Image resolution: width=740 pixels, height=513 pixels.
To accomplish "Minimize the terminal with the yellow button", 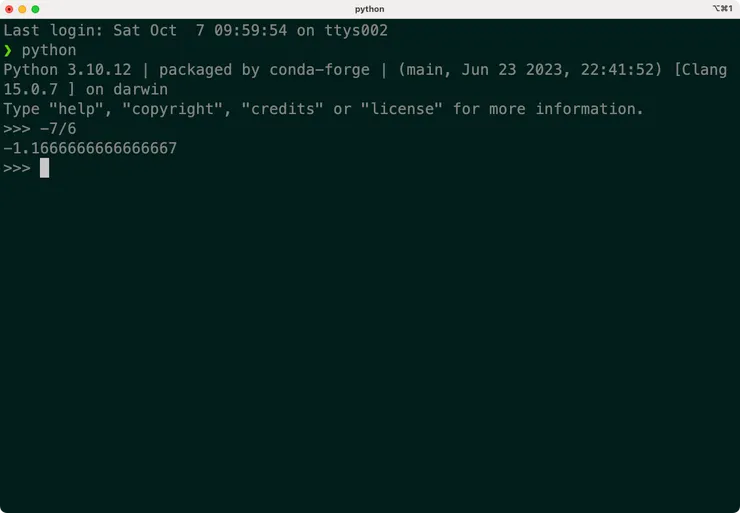I will click(22, 9).
